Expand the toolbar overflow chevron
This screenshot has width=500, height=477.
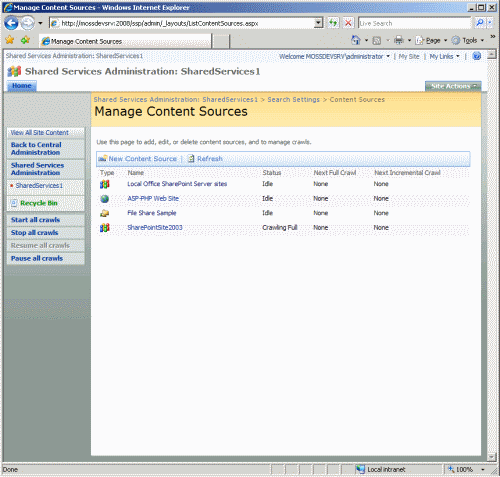492,36
